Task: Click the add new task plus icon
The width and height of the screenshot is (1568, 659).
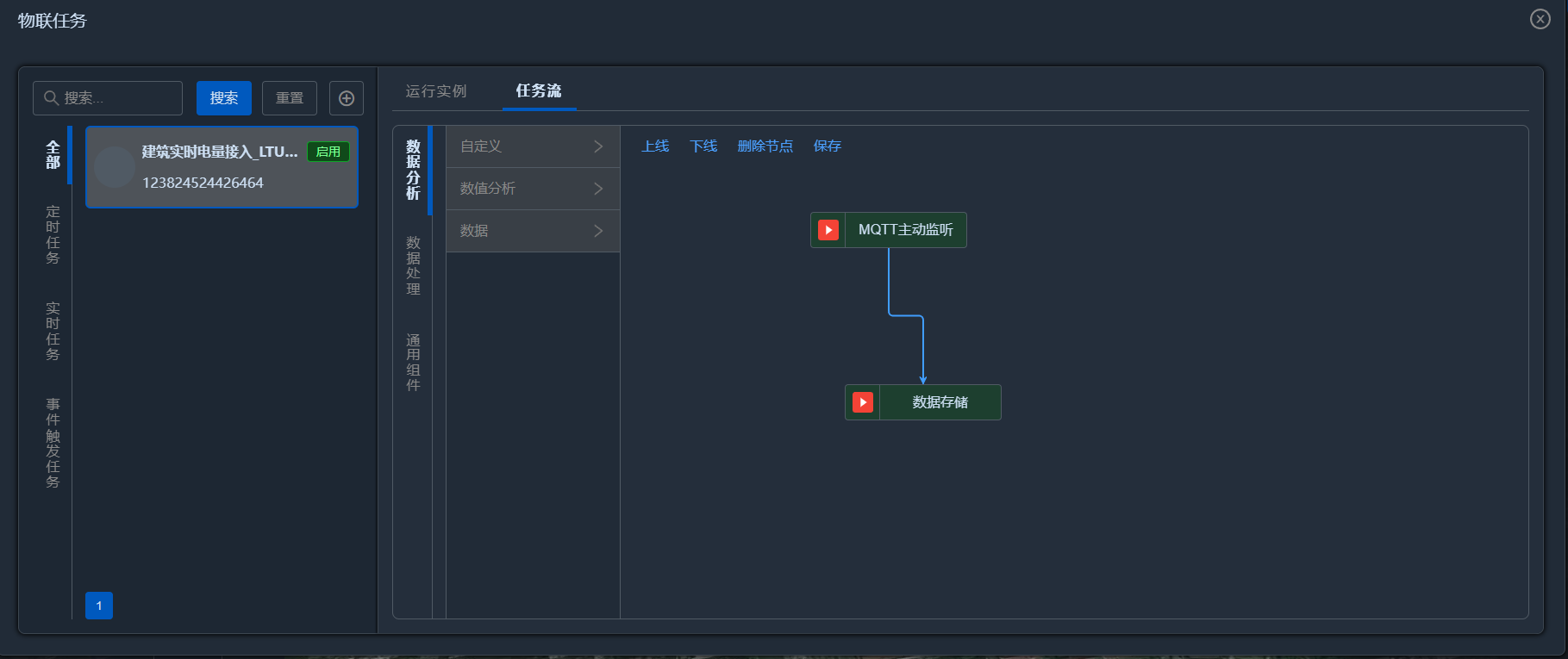Action: point(347,98)
